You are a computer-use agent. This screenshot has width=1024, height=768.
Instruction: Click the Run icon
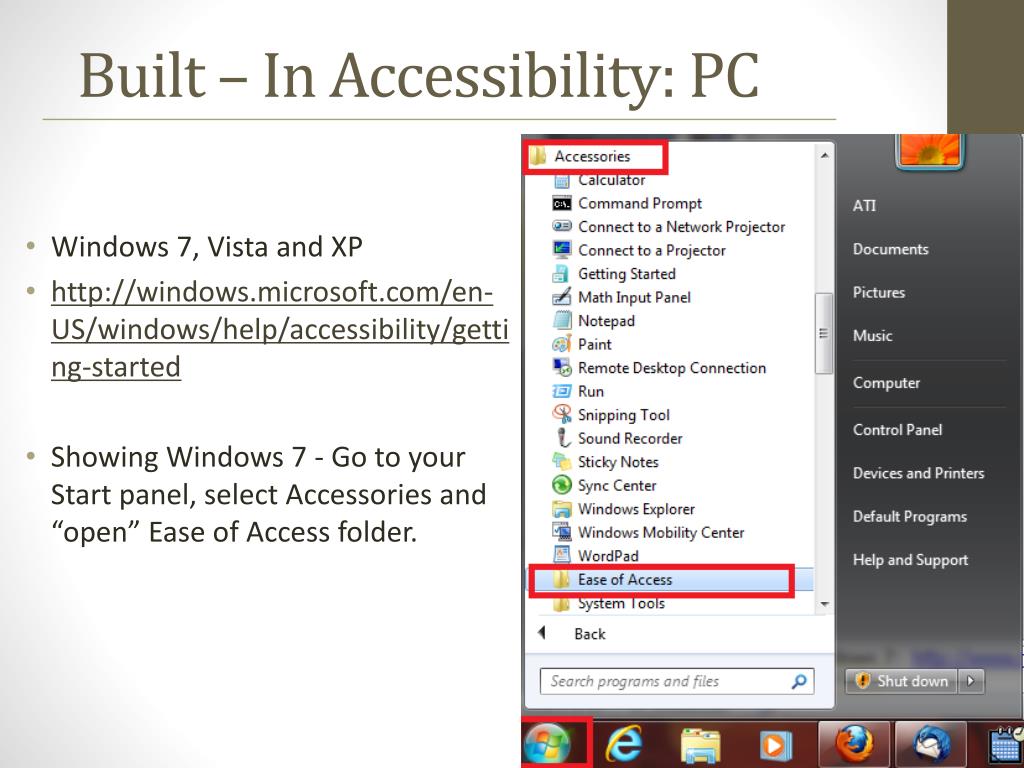[x=562, y=391]
